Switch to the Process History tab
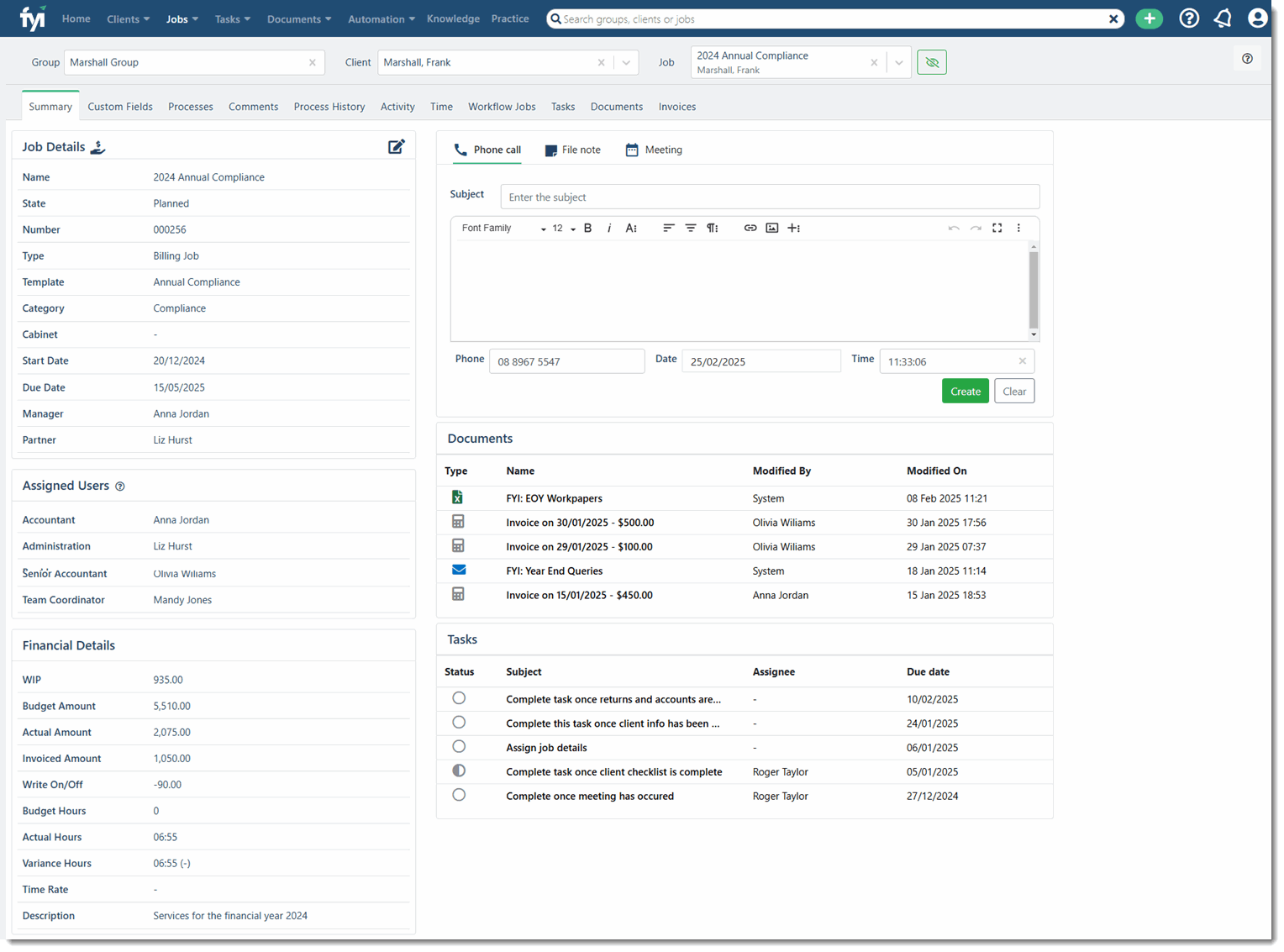Image resolution: width=1284 pixels, height=952 pixels. click(329, 107)
